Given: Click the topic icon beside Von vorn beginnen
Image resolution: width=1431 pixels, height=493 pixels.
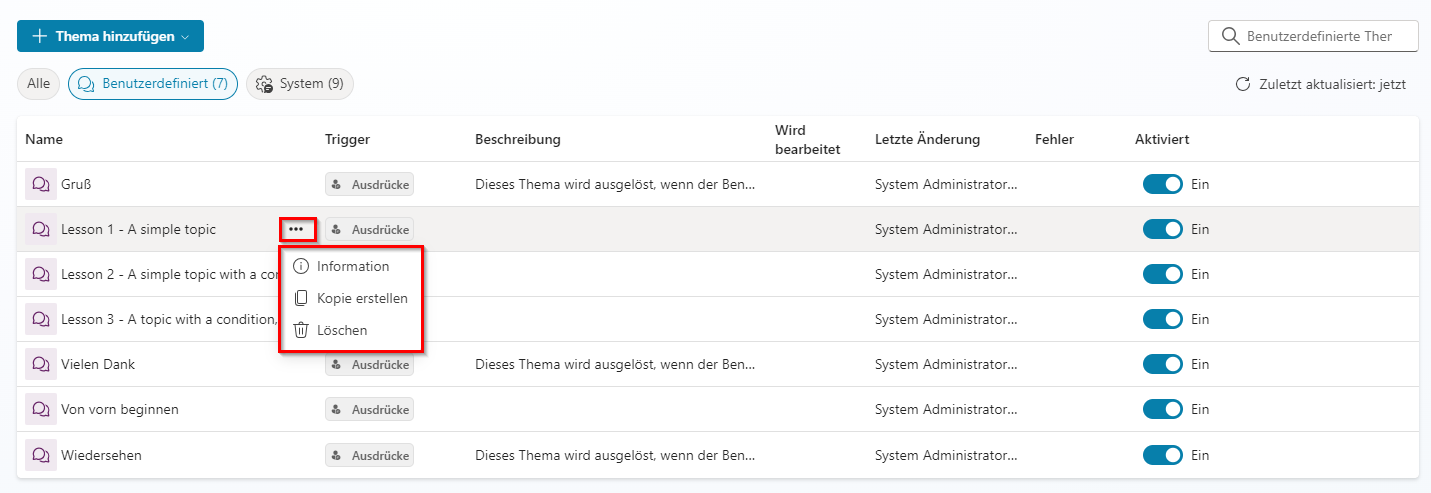Looking at the screenshot, I should point(41,410).
